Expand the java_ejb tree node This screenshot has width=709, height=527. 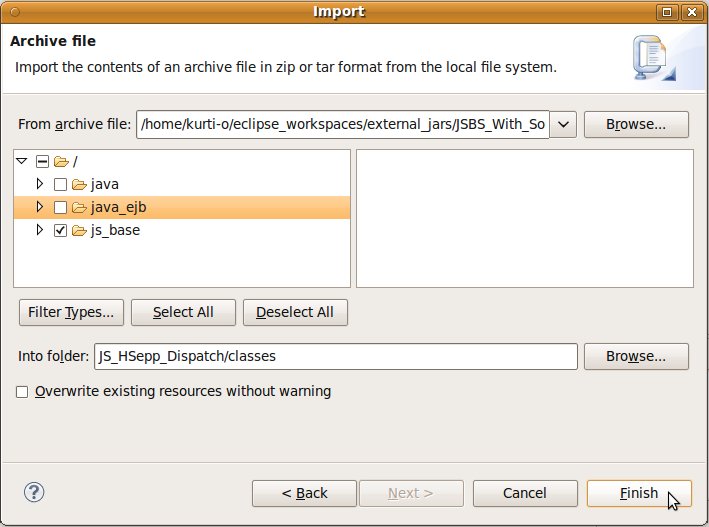[x=40, y=207]
